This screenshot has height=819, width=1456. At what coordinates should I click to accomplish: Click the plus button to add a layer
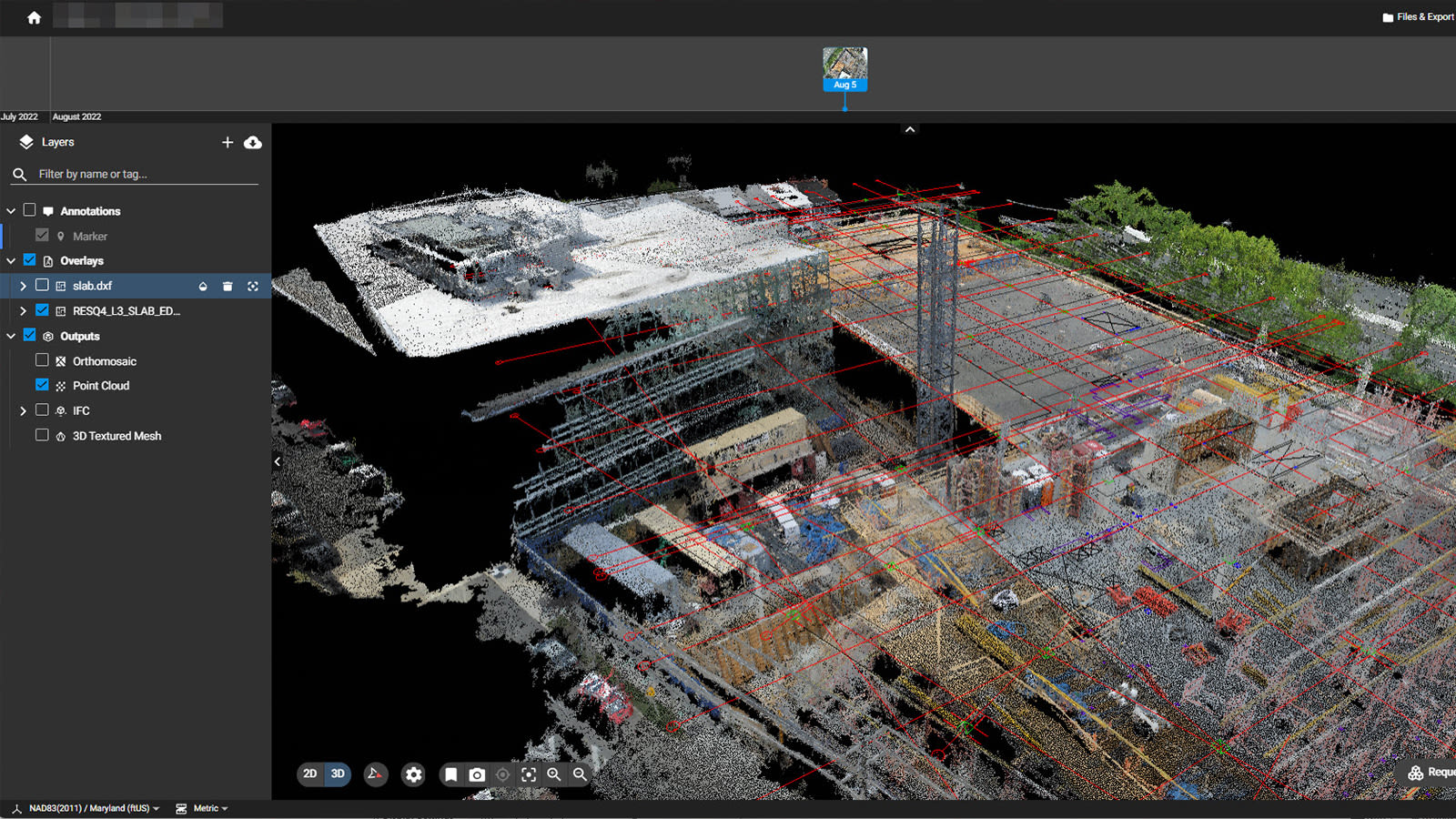pyautogui.click(x=227, y=142)
